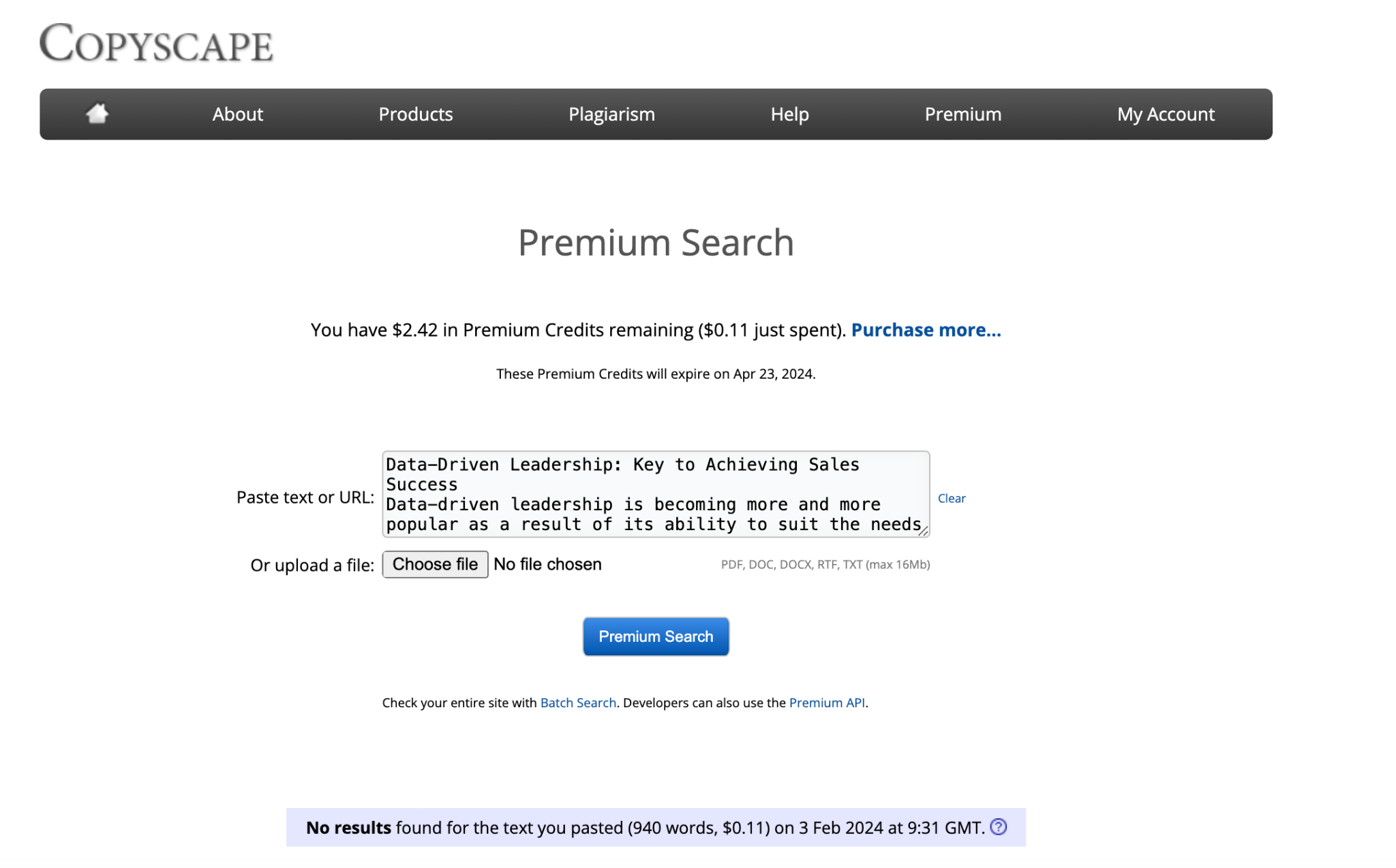
Task: Click the home icon in navigation bar
Action: (x=97, y=114)
